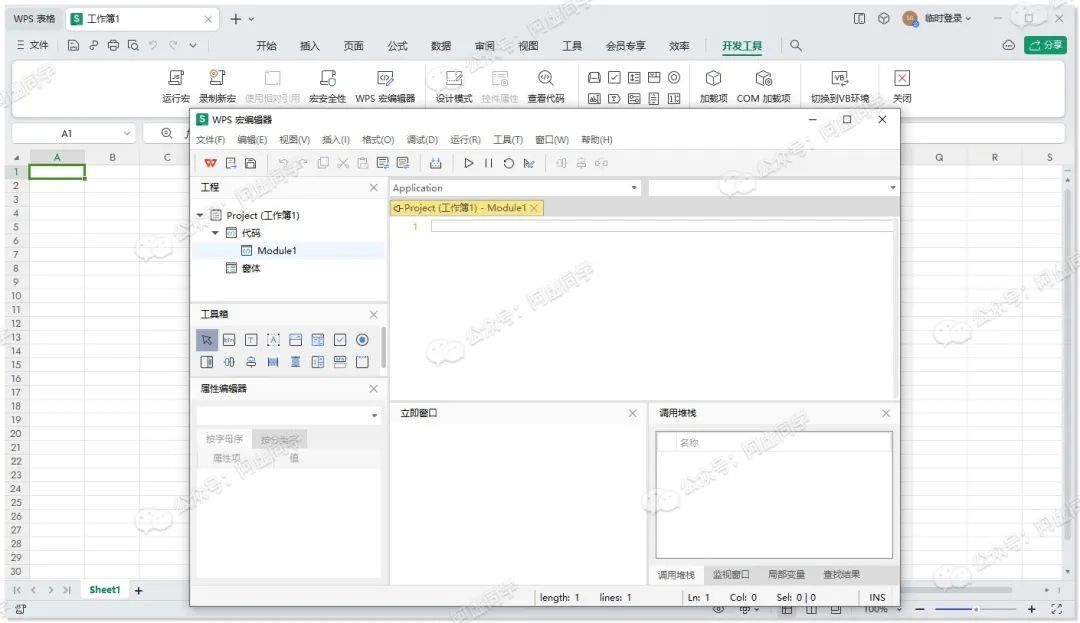
Task: Click the 查看代码 ribbon icon
Action: [546, 85]
